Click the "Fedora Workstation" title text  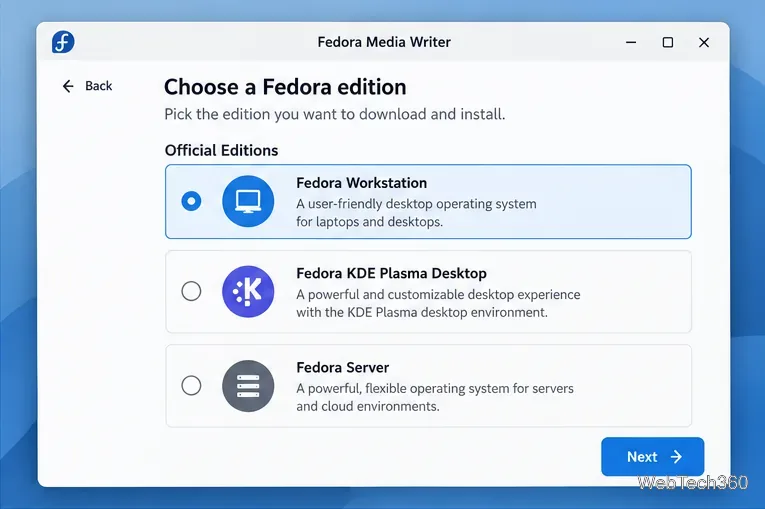click(362, 183)
